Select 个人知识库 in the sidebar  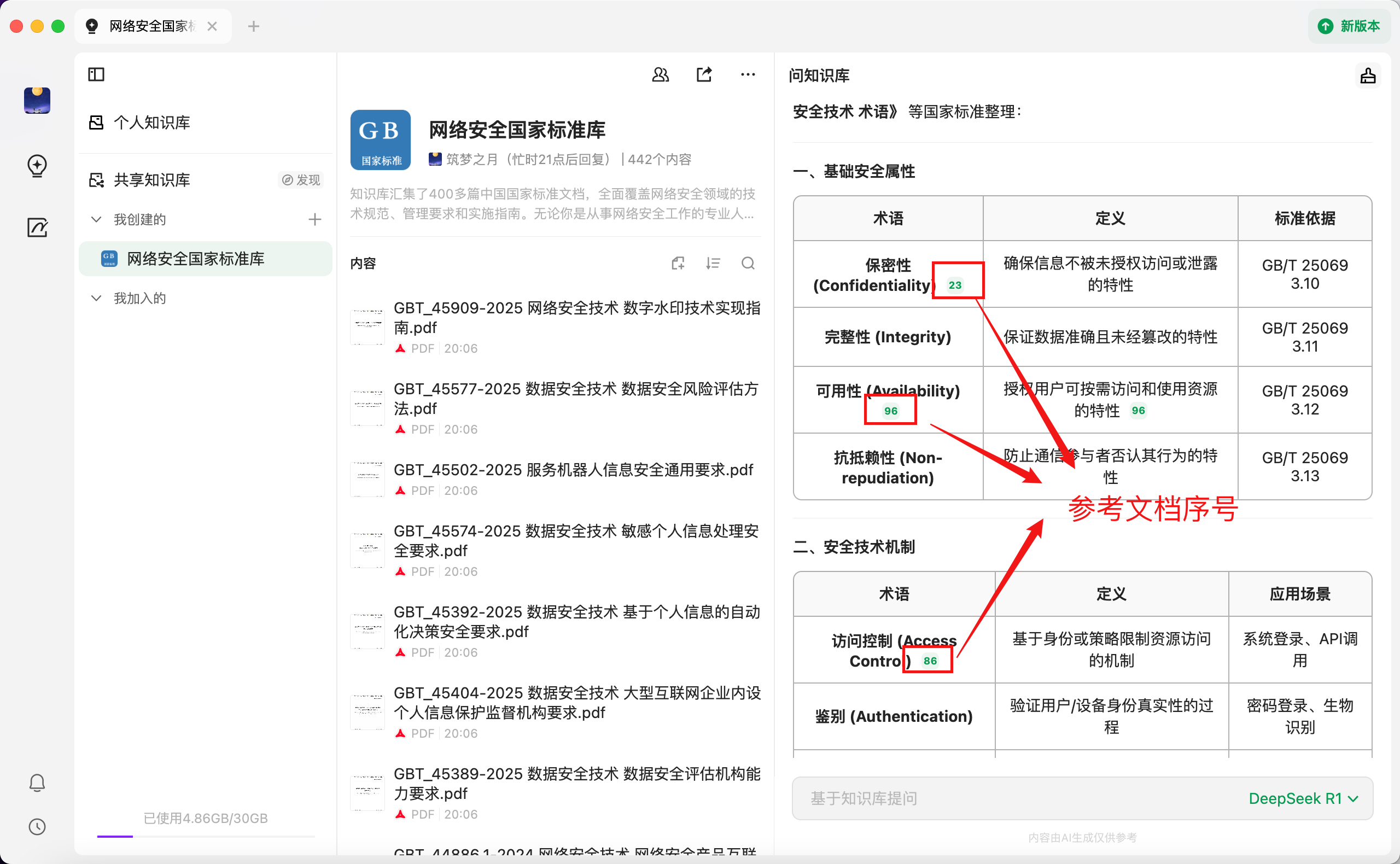pyautogui.click(x=151, y=122)
